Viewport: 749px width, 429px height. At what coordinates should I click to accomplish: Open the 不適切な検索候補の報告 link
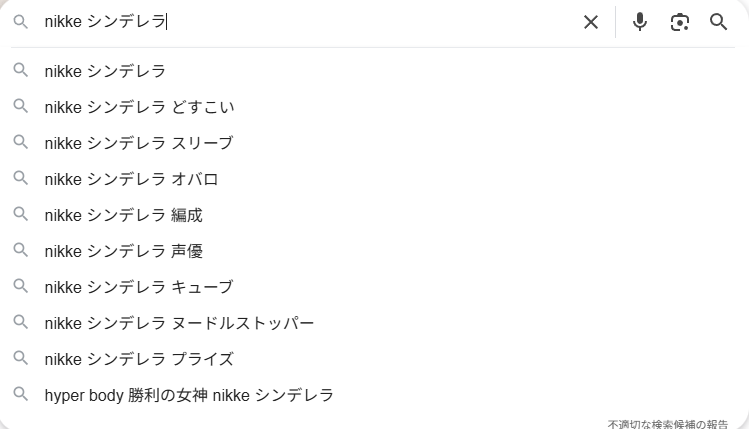[668, 424]
